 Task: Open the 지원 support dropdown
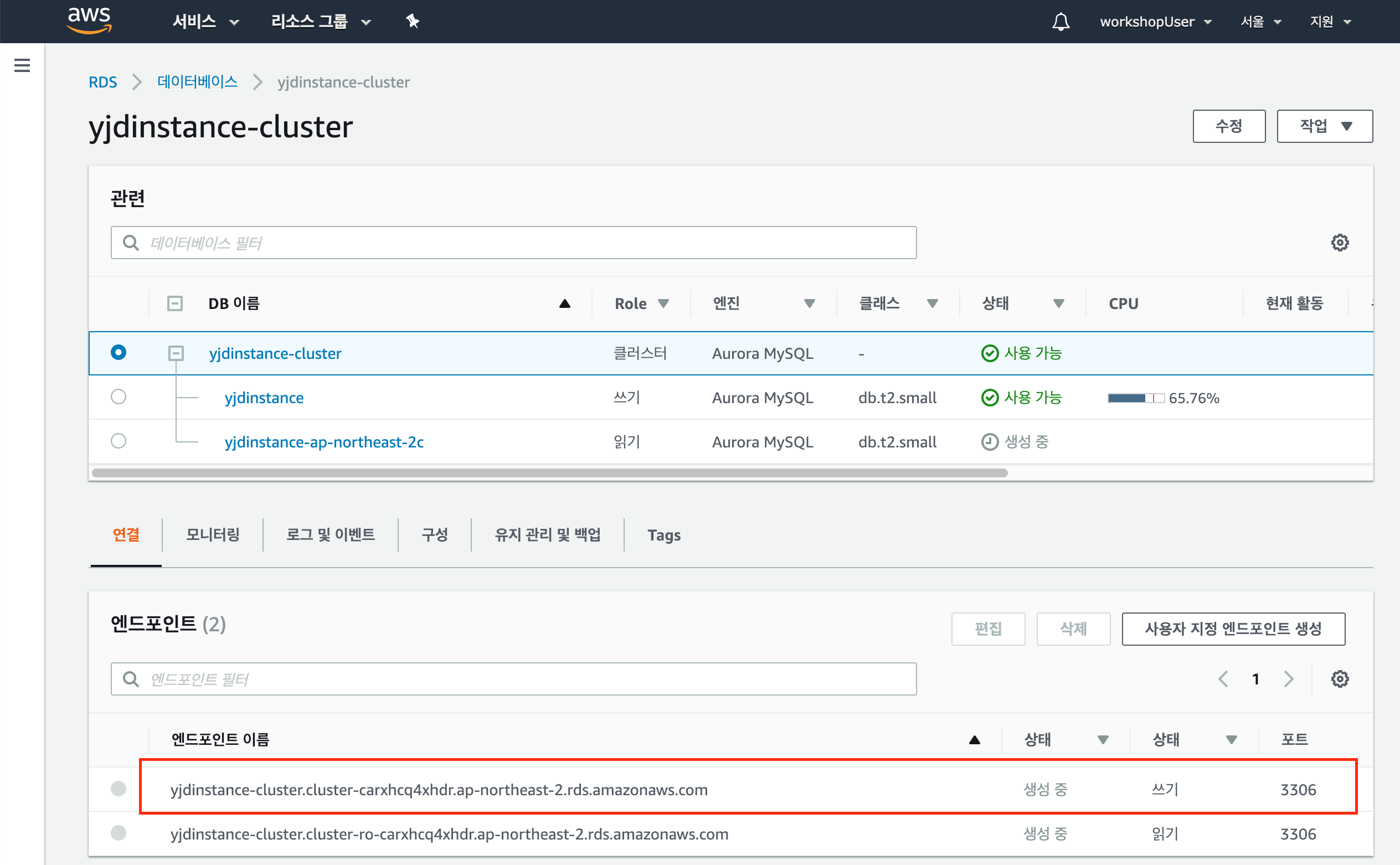click(1331, 22)
